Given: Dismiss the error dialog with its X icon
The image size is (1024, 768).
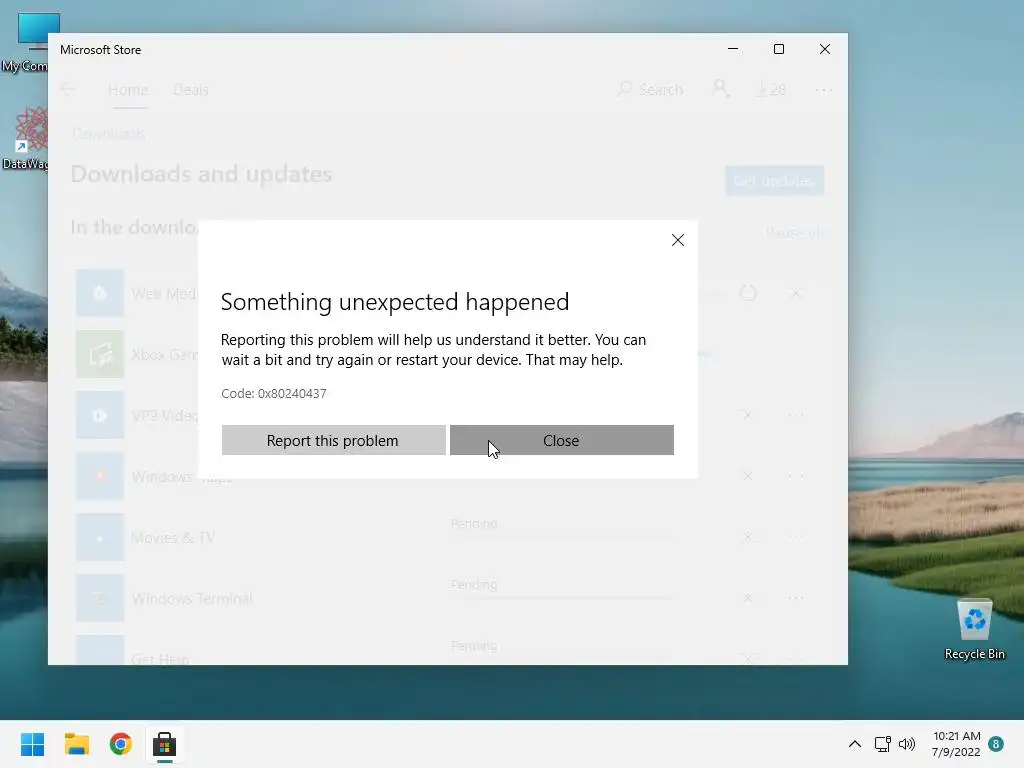Looking at the screenshot, I should (678, 240).
